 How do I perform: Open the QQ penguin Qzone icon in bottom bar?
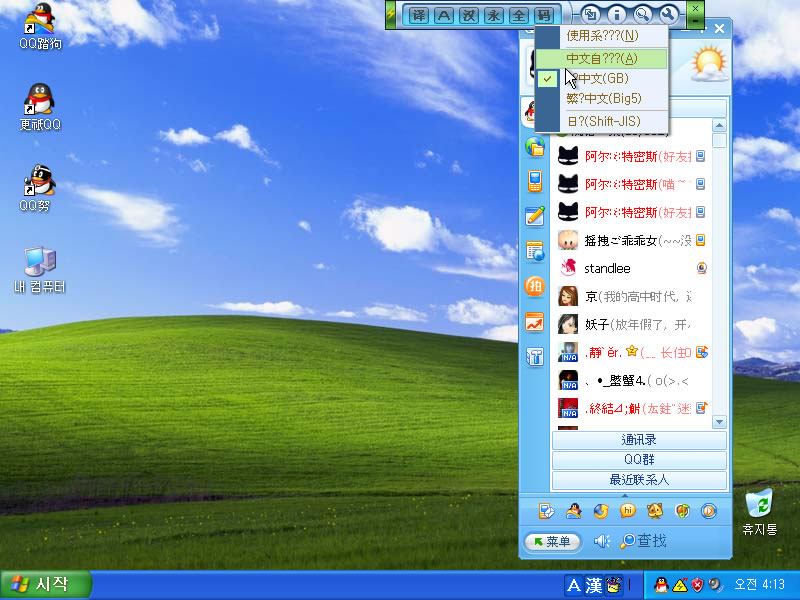[x=574, y=511]
